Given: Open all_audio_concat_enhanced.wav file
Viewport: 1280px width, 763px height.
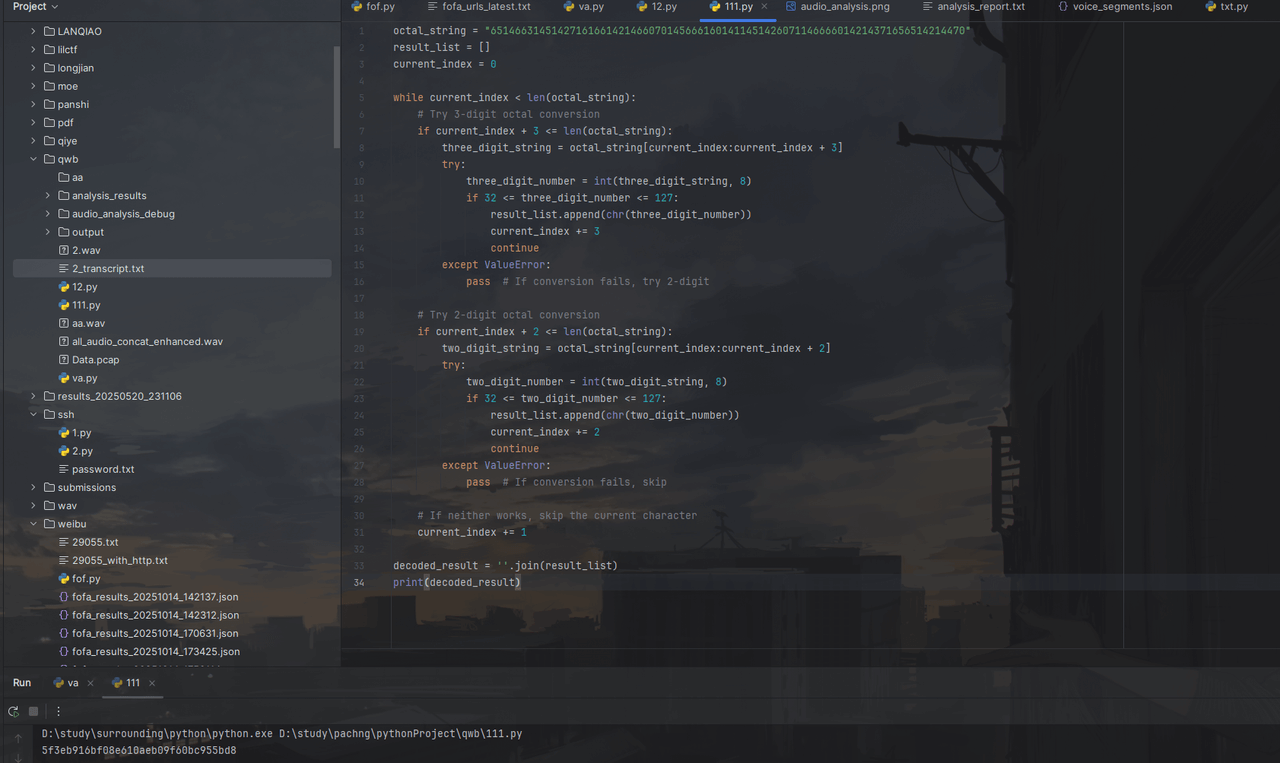Looking at the screenshot, I should pos(146,342).
